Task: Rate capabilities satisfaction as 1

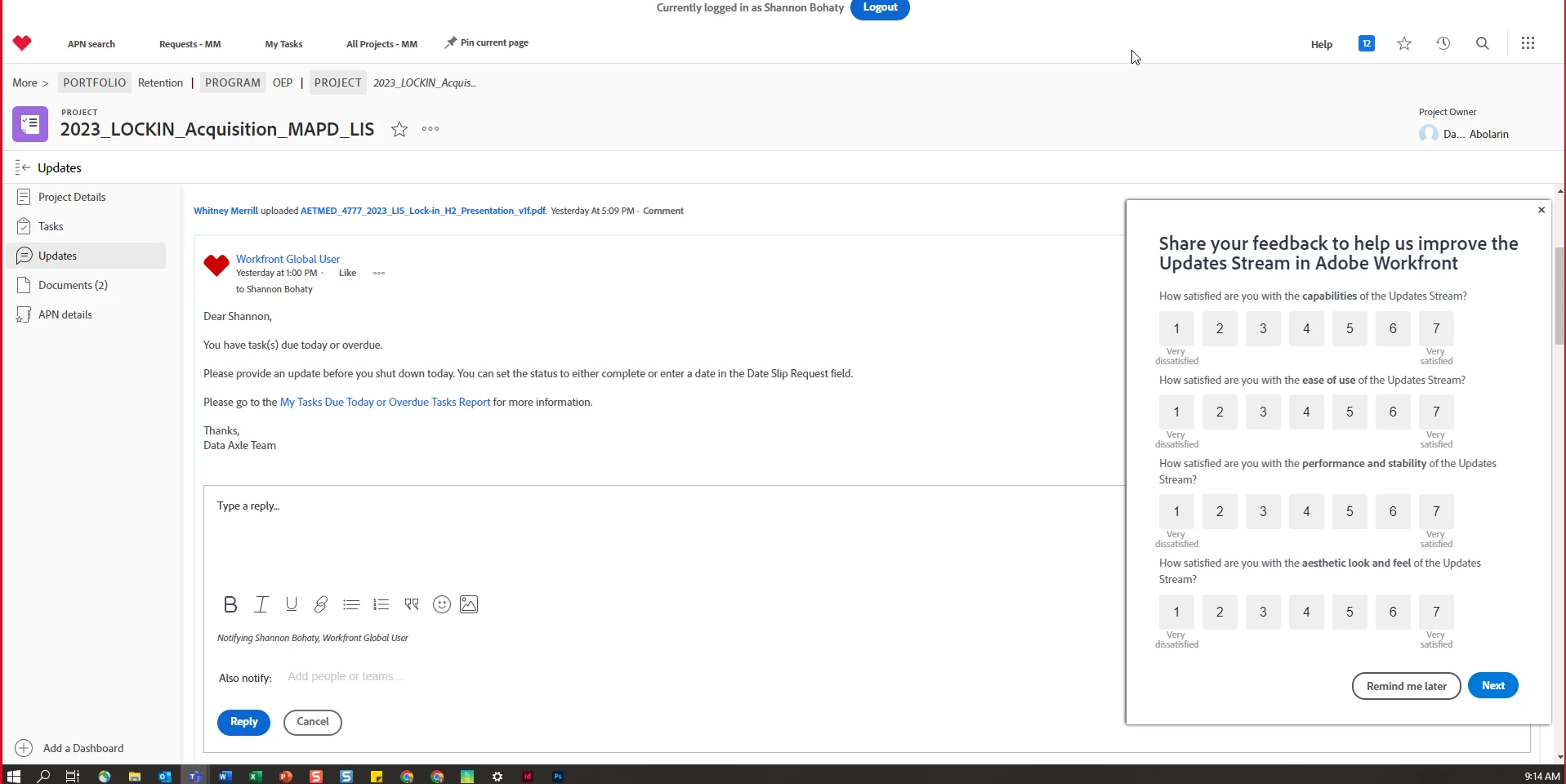Action: tap(1176, 328)
